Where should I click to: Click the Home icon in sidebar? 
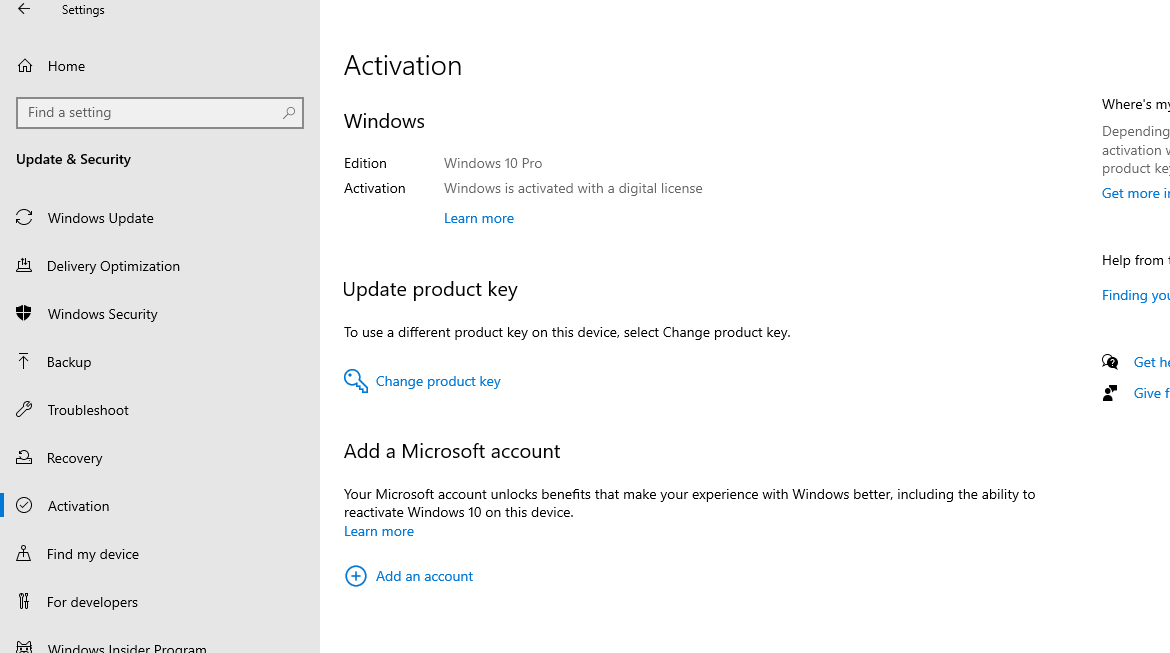(x=25, y=66)
